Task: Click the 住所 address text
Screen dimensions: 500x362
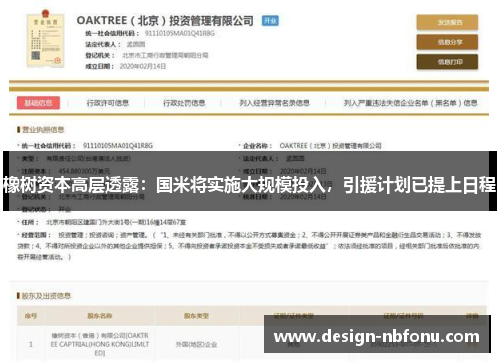Action: point(116,222)
